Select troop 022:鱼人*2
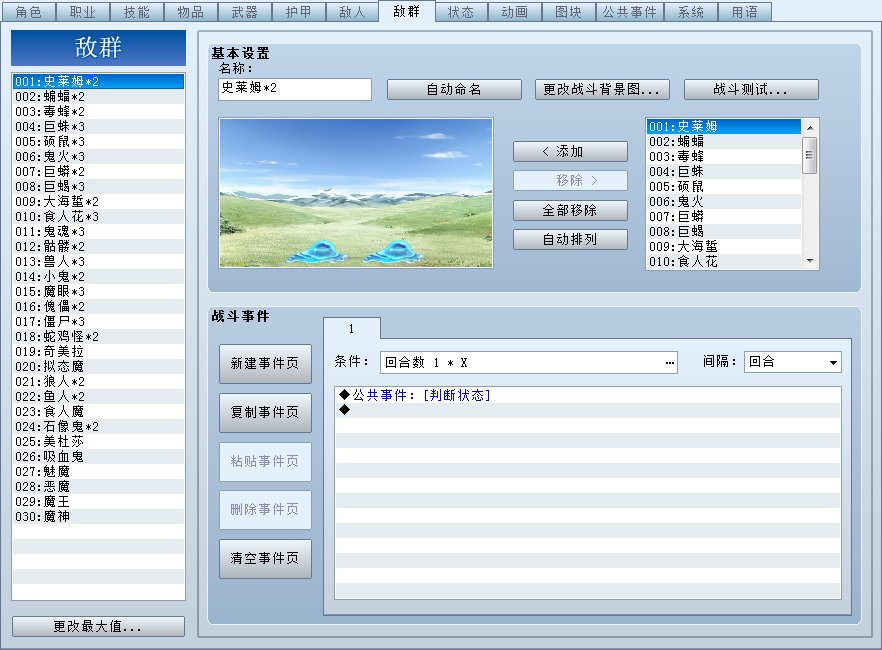The width and height of the screenshot is (882, 650). pyautogui.click(x=98, y=396)
